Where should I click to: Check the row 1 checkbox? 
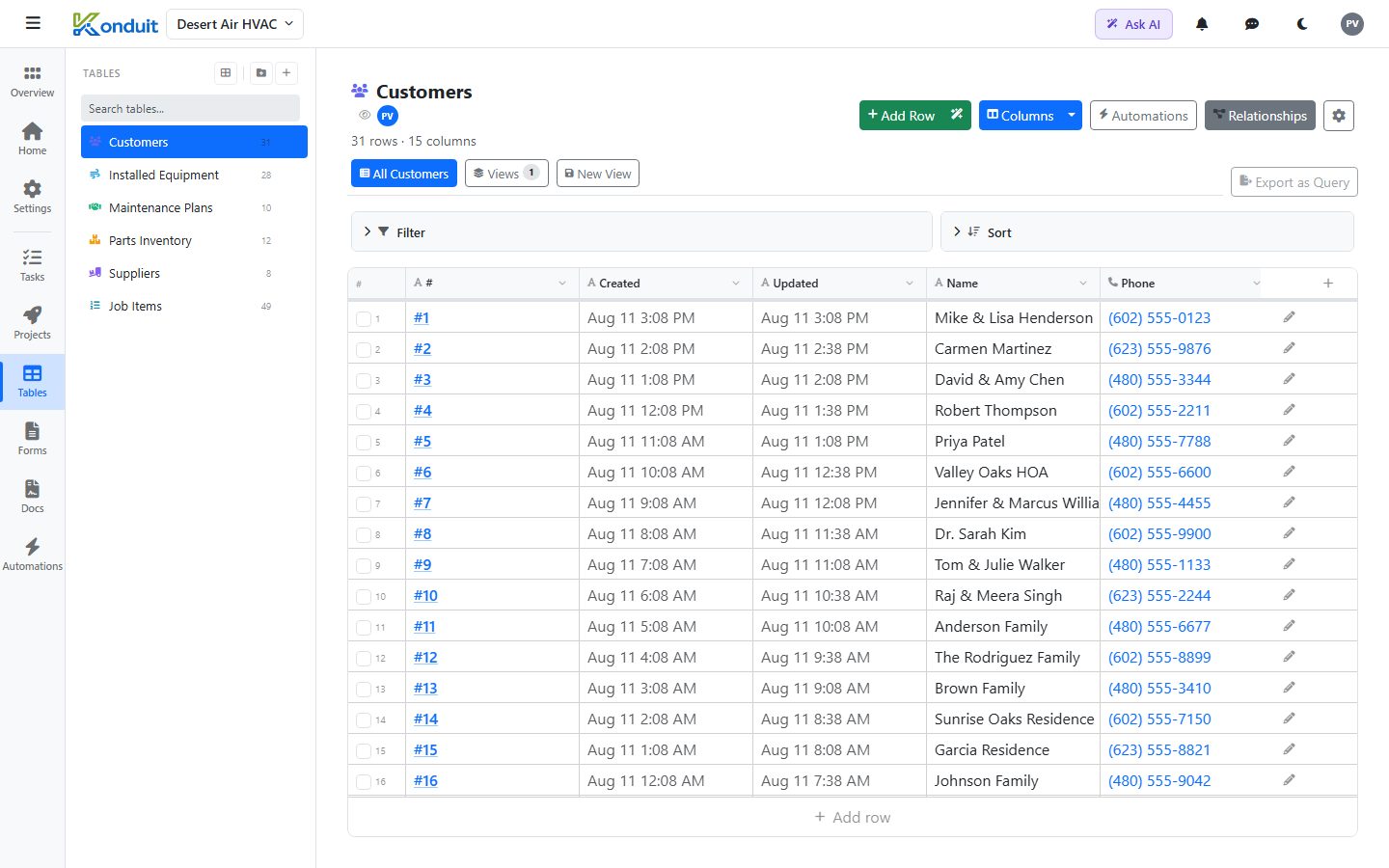(364, 319)
